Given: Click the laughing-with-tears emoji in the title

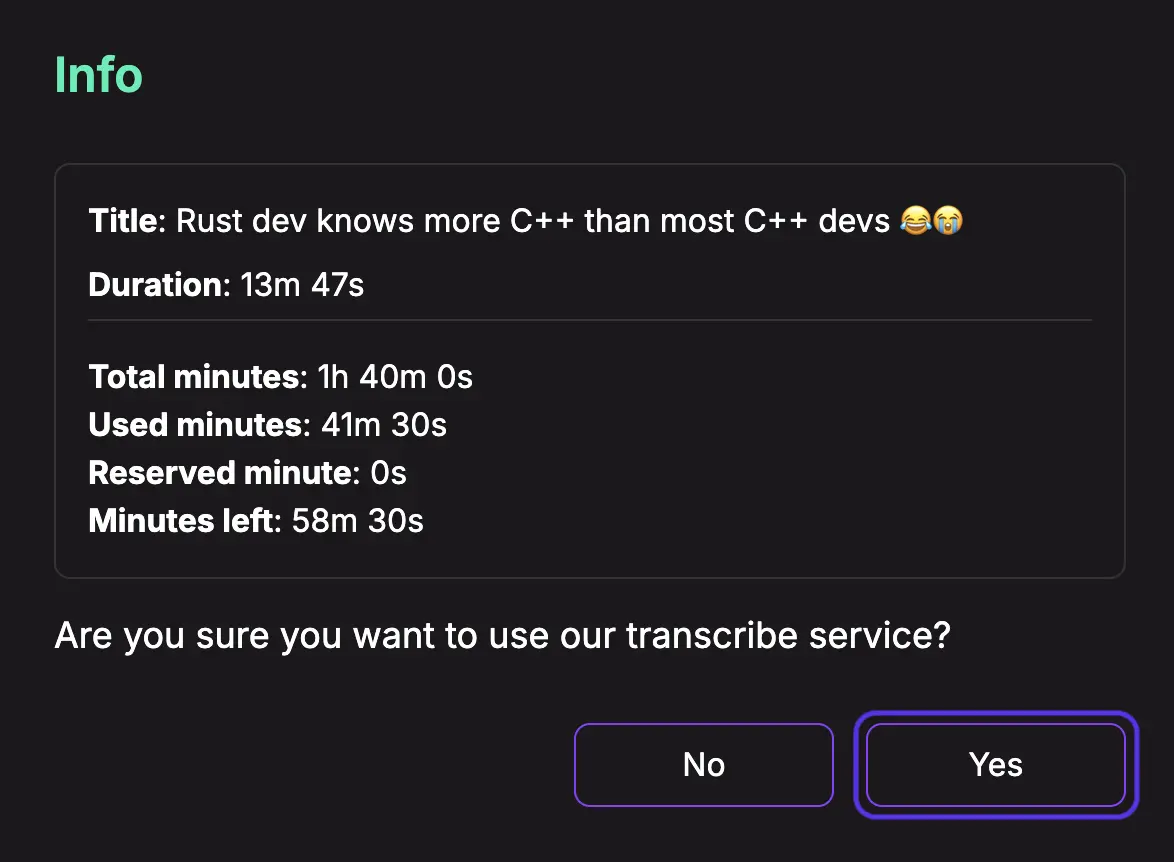Looking at the screenshot, I should (x=916, y=220).
